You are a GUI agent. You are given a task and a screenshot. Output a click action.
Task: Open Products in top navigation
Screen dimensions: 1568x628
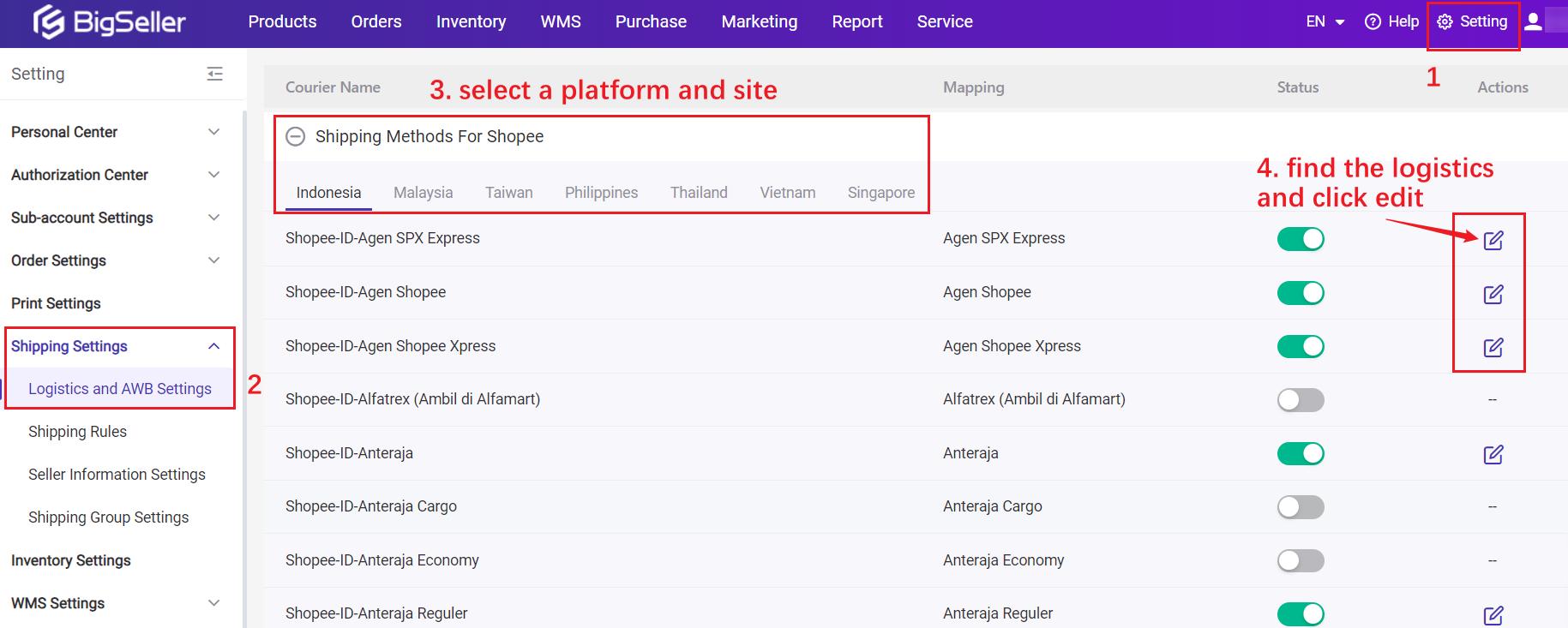click(282, 21)
